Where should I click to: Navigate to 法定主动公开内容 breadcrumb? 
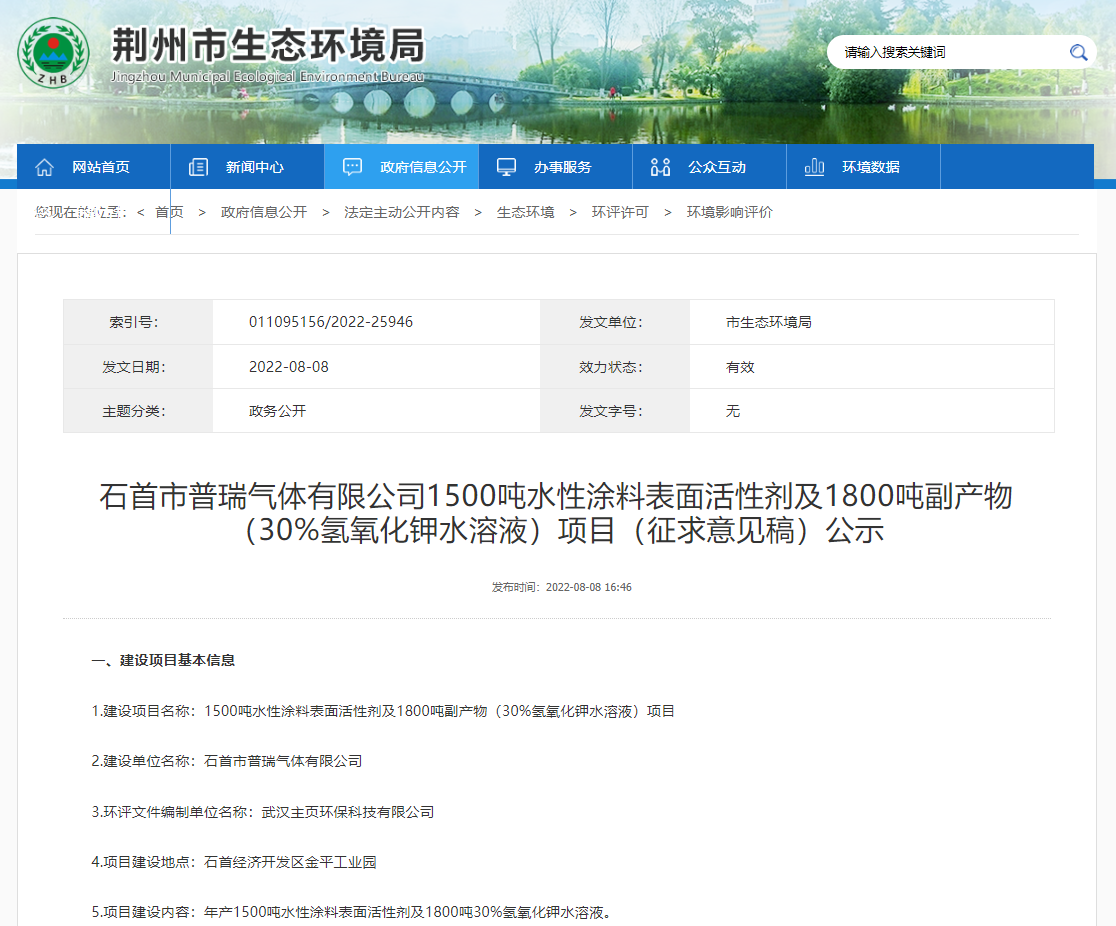(402, 212)
